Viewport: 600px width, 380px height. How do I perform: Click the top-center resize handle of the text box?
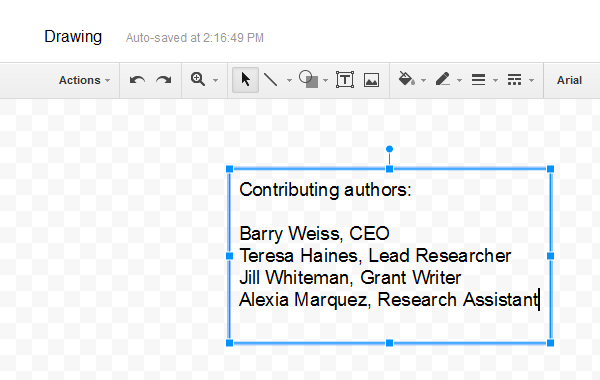390,169
